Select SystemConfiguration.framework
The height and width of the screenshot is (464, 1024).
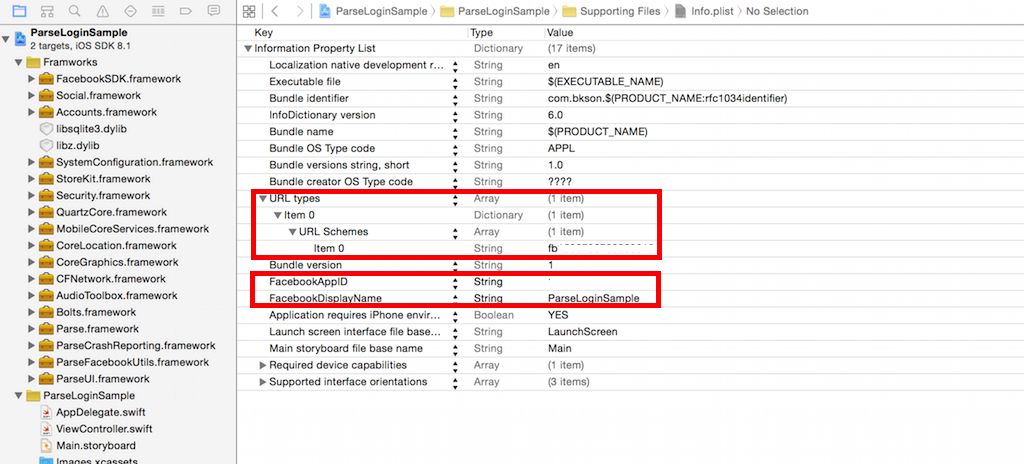(x=135, y=162)
